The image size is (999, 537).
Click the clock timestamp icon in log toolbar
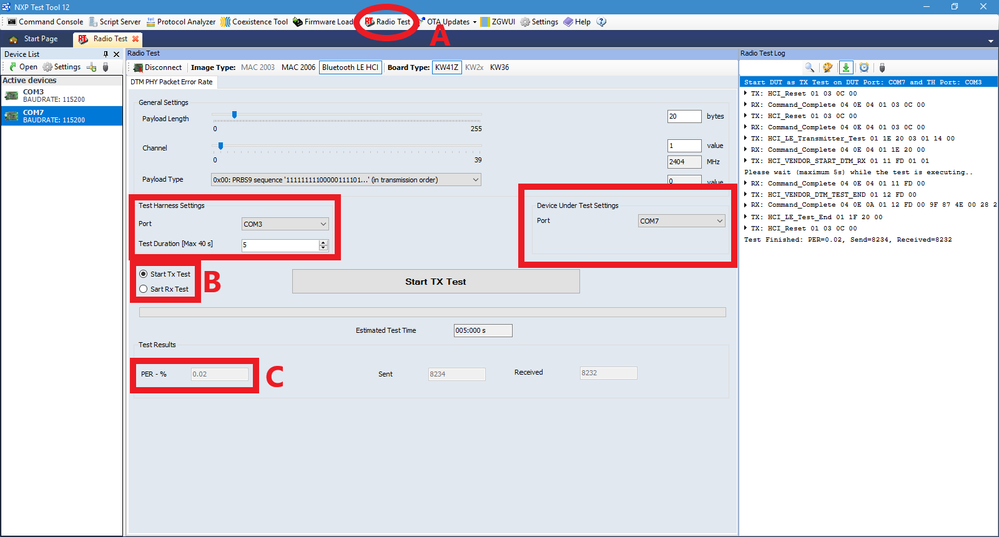click(864, 68)
